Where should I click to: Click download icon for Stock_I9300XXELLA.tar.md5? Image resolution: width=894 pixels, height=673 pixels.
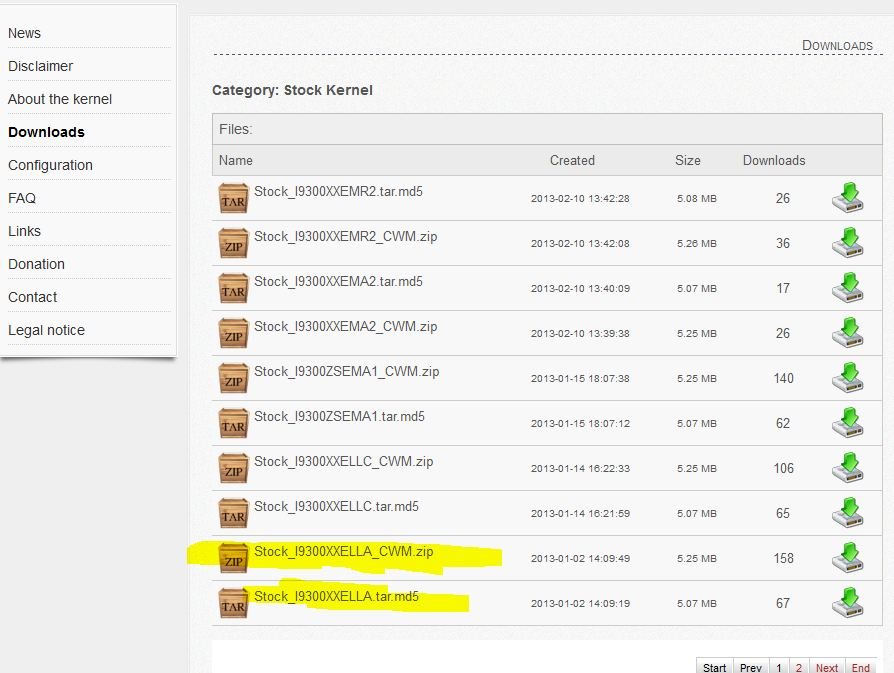[x=847, y=603]
